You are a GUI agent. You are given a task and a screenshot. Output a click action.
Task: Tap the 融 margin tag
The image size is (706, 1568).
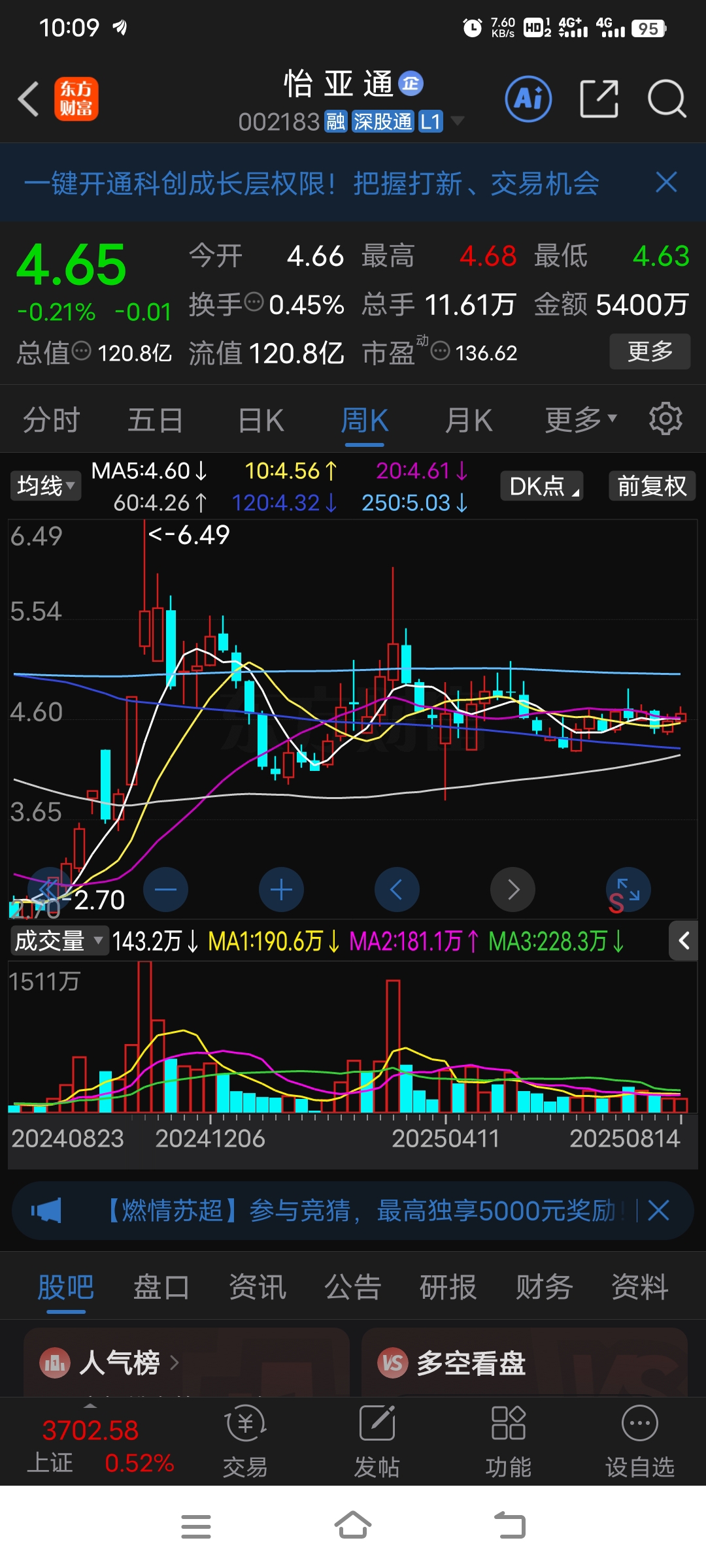click(335, 122)
